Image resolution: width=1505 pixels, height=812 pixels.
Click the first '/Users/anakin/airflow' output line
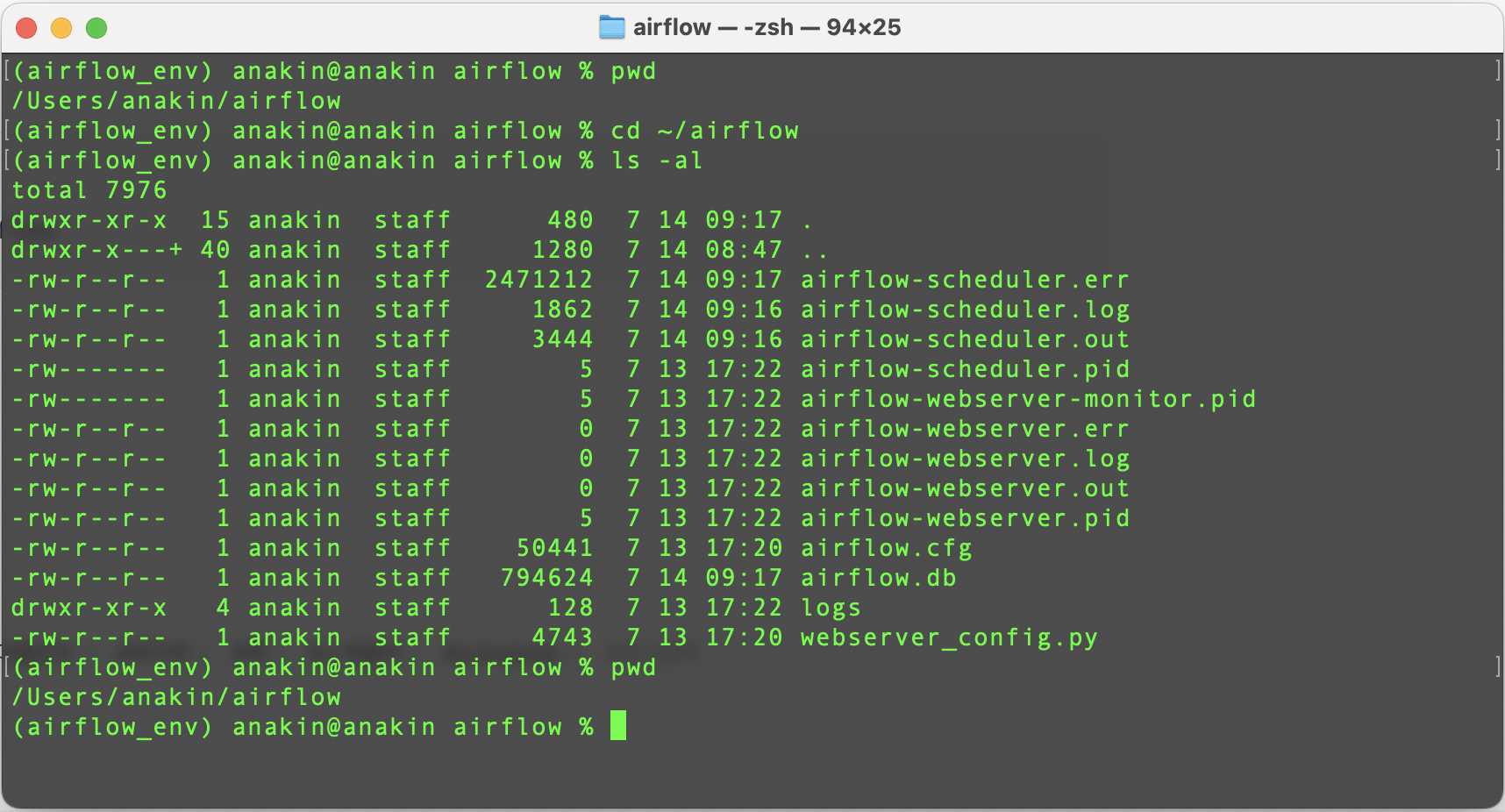(176, 101)
